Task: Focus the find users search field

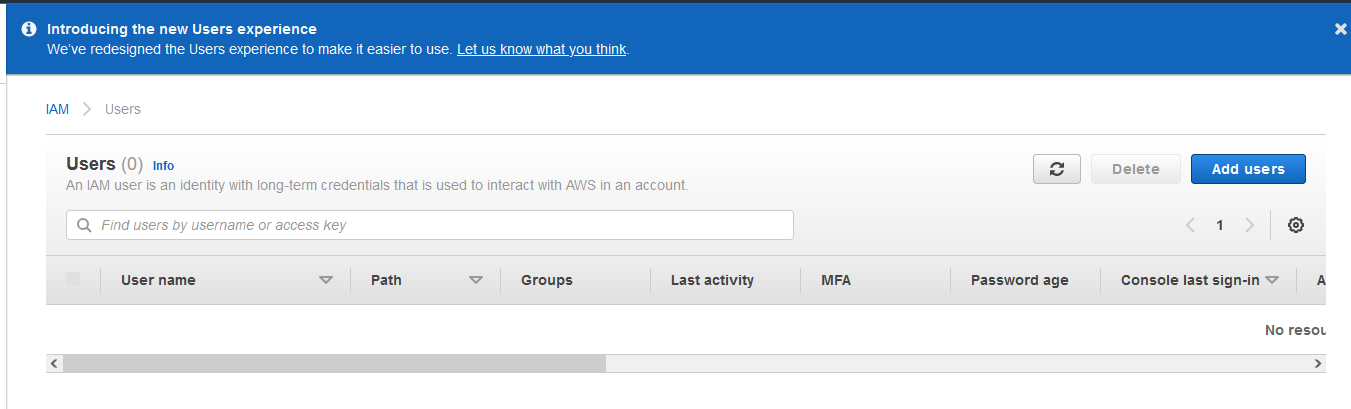Action: click(440, 225)
